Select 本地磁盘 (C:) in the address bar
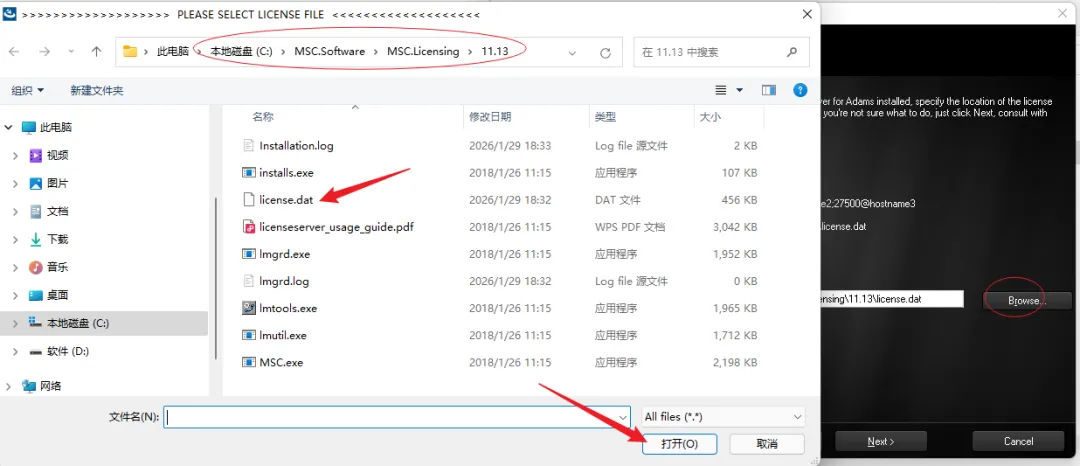Screen dimensions: 1080x466 coord(242,52)
